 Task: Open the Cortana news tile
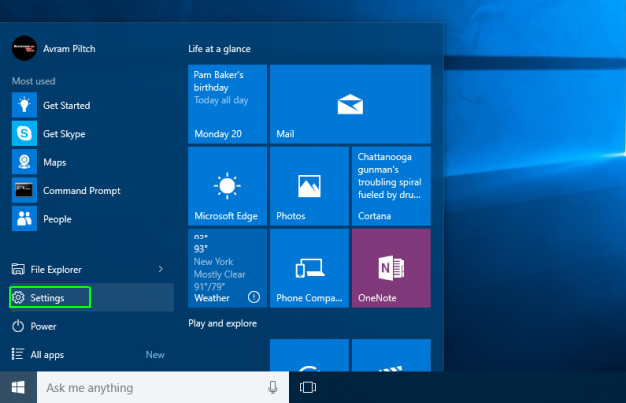tap(391, 186)
